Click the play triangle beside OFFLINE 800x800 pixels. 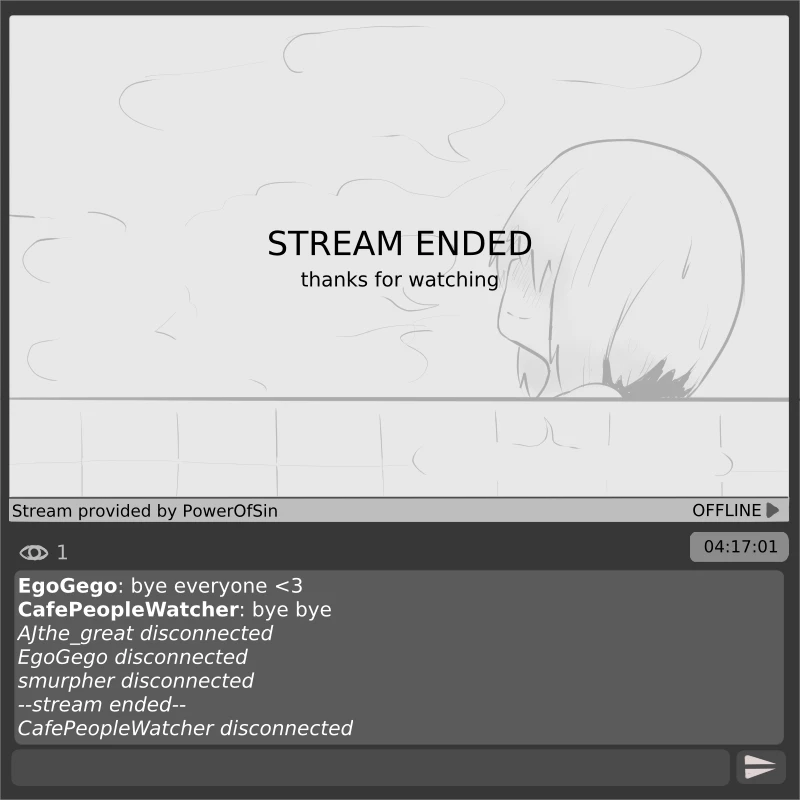tap(773, 510)
